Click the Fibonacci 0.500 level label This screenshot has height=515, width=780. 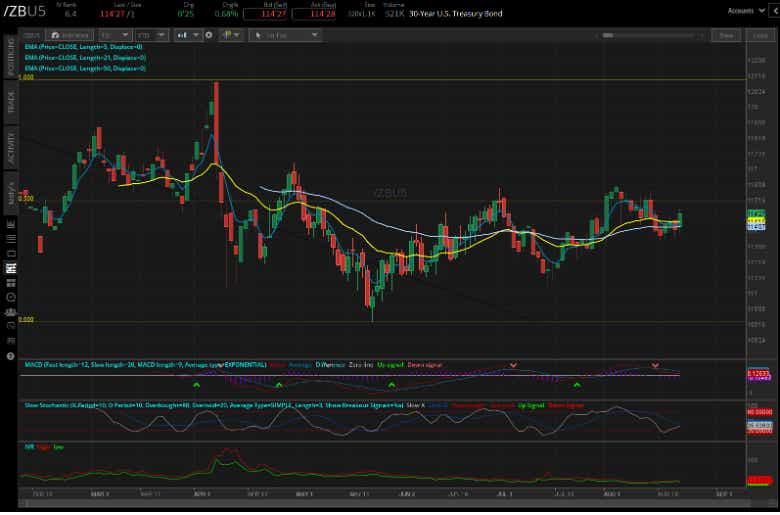pos(25,199)
